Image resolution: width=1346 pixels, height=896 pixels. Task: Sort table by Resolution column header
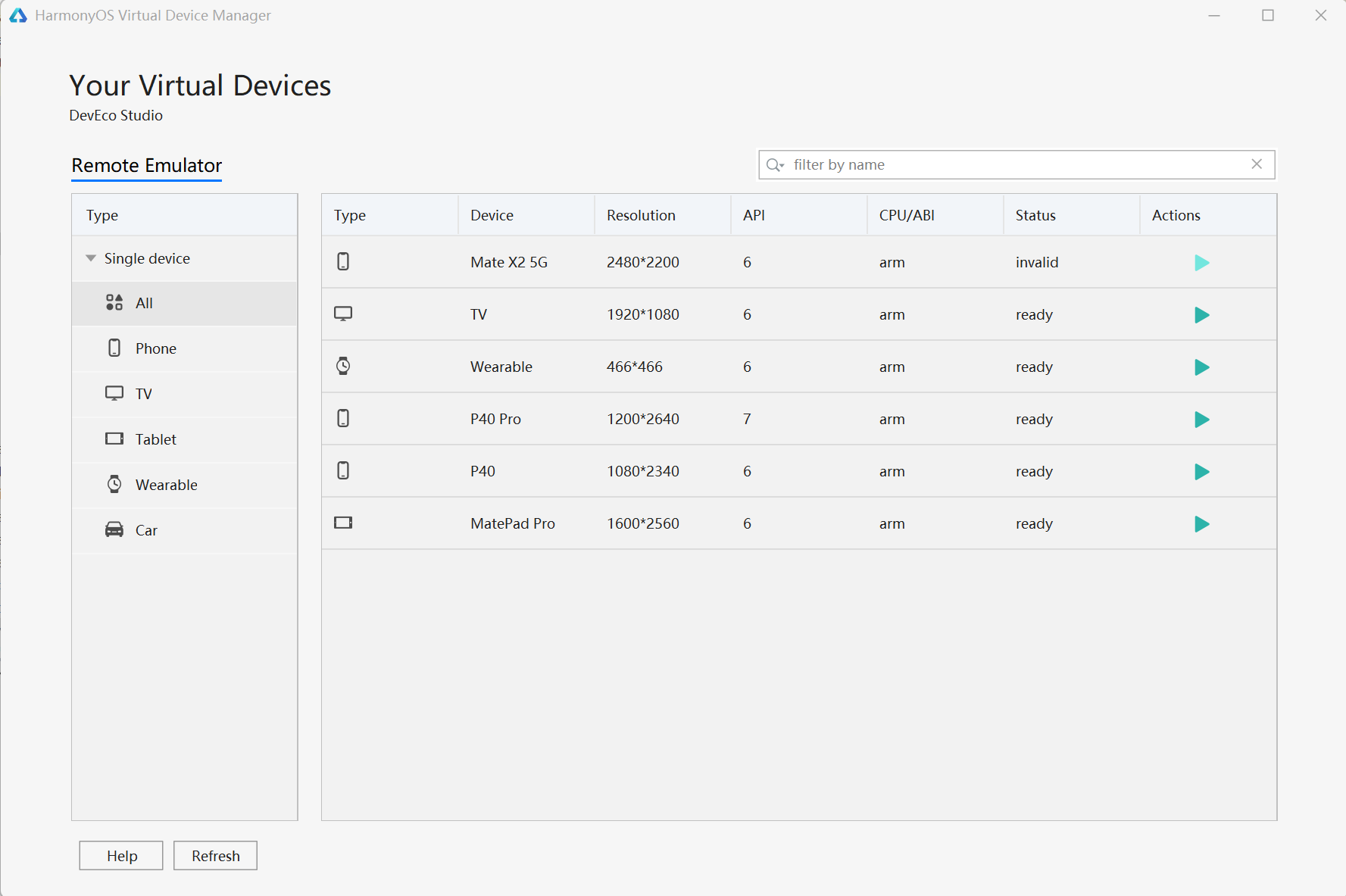point(663,215)
